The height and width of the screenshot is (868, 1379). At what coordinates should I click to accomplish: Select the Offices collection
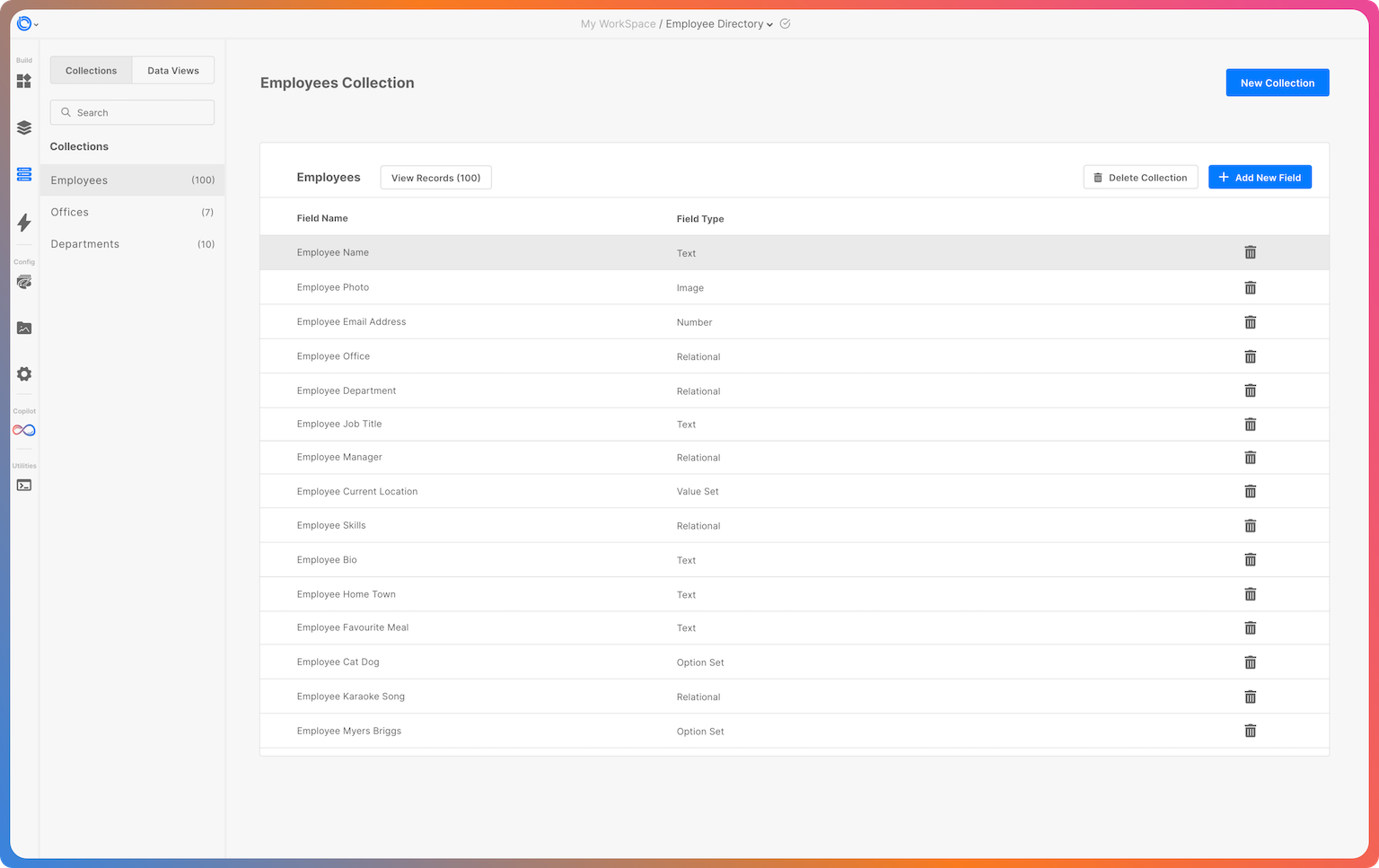tap(69, 212)
